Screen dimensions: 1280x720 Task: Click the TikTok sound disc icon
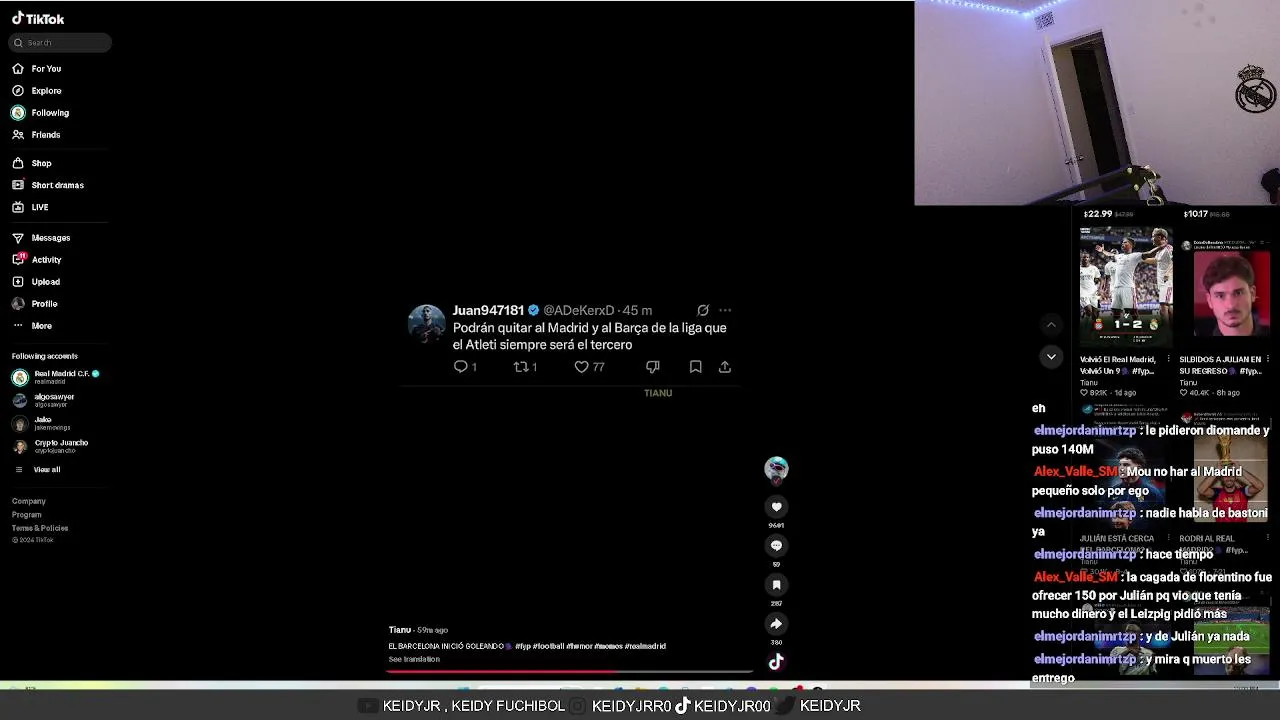point(776,662)
